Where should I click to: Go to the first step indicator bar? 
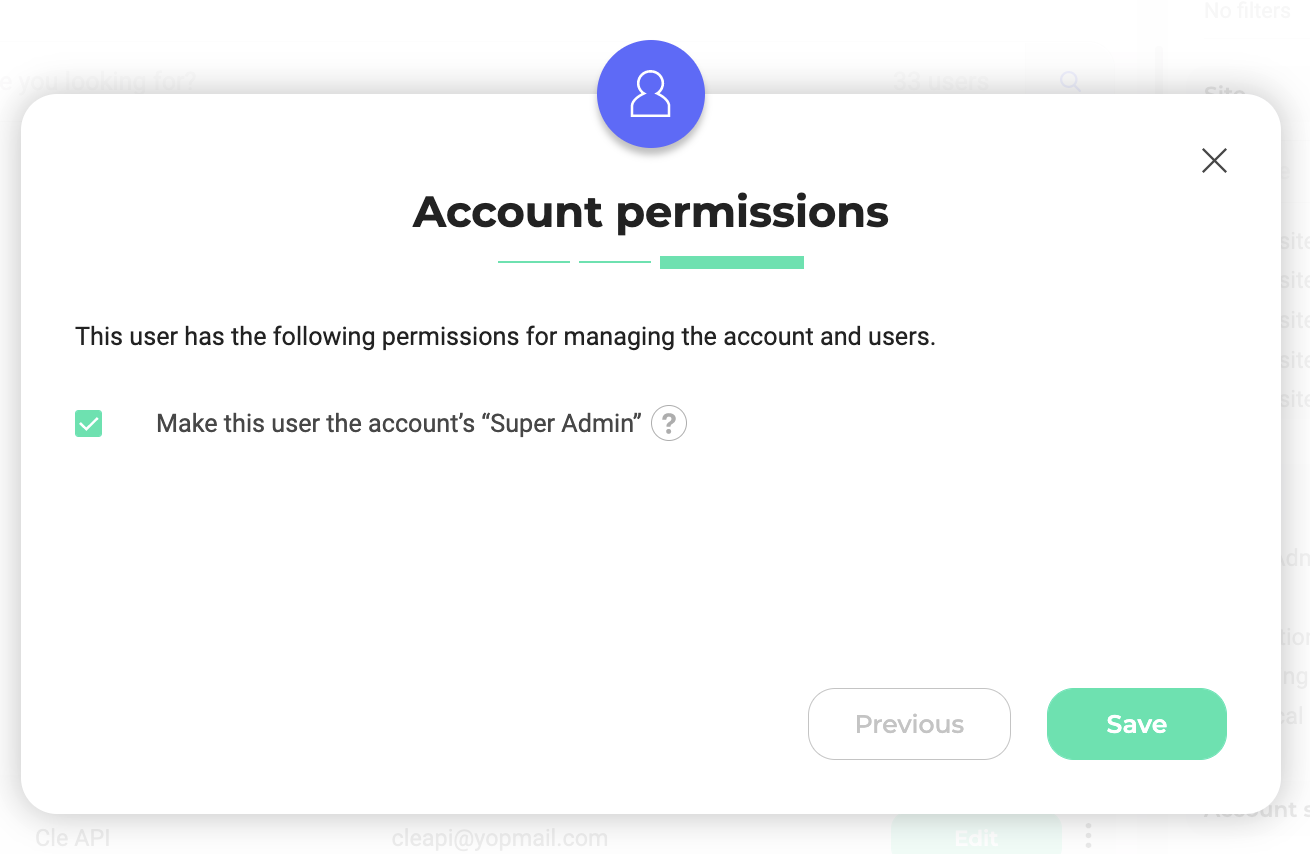click(534, 262)
